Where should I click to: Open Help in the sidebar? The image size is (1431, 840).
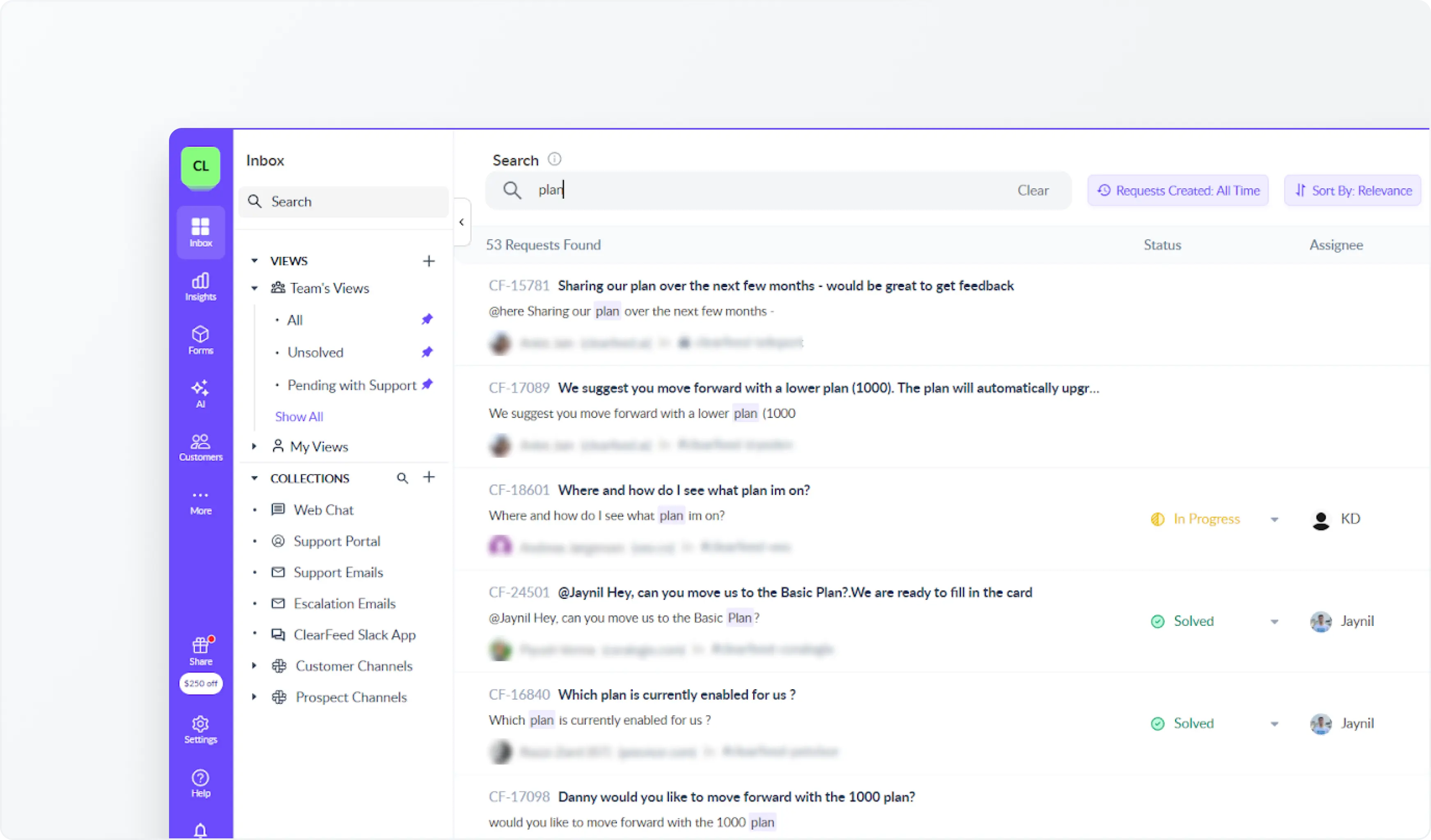tap(201, 784)
